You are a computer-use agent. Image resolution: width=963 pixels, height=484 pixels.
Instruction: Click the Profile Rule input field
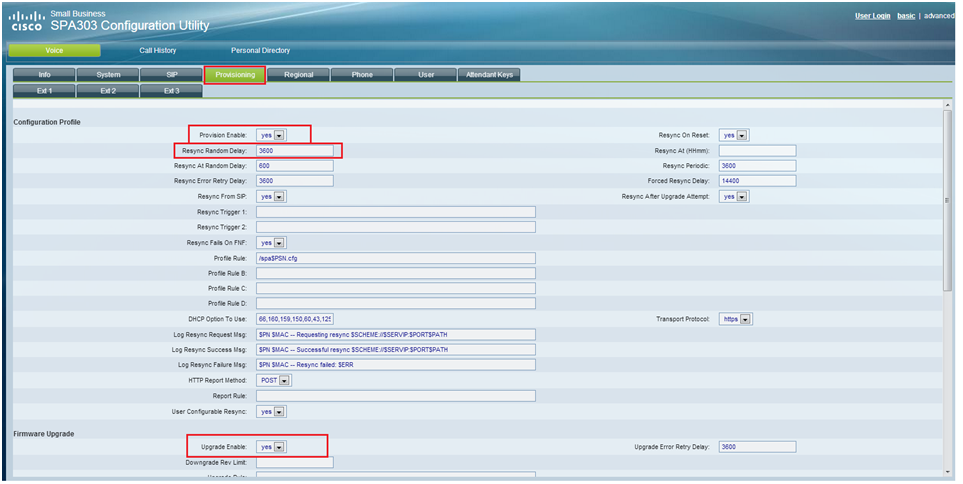[x=395, y=258]
